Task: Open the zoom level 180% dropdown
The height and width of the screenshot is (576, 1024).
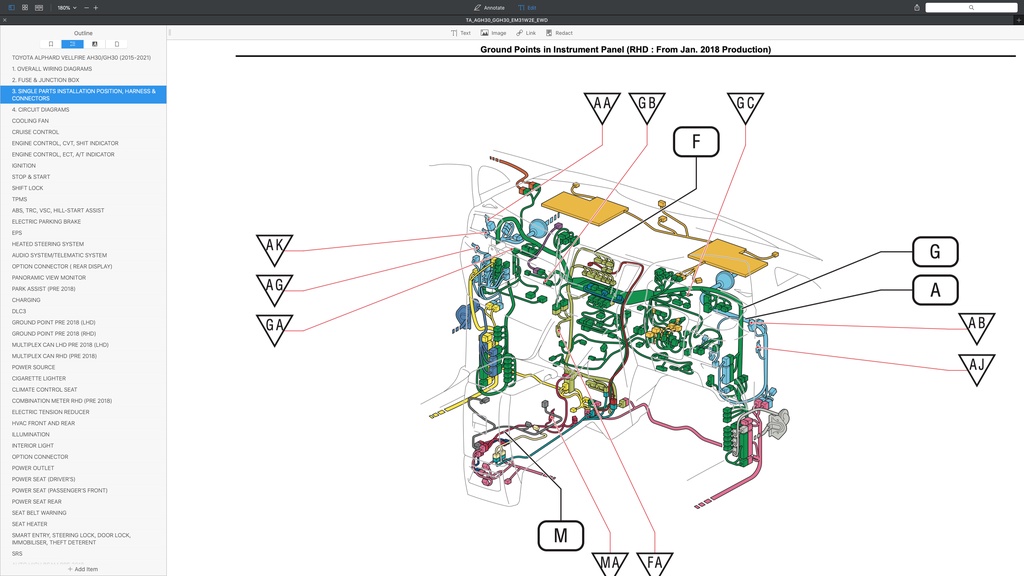Action: click(66, 8)
